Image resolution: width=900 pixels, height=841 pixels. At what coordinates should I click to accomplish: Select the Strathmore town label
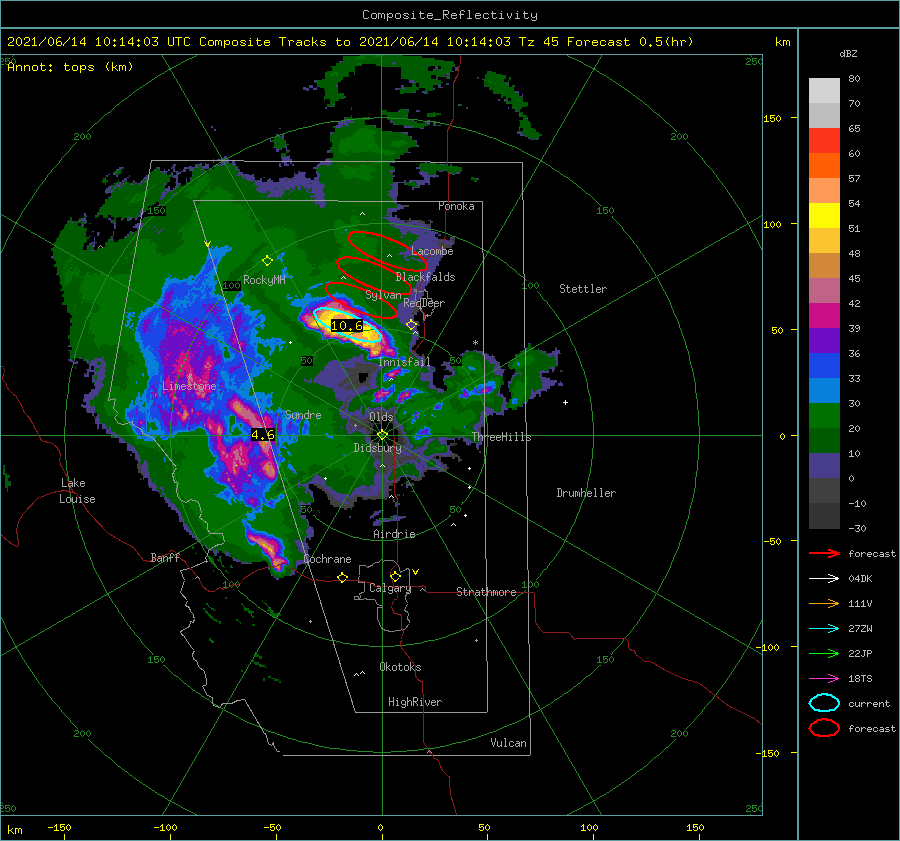pyautogui.click(x=486, y=592)
